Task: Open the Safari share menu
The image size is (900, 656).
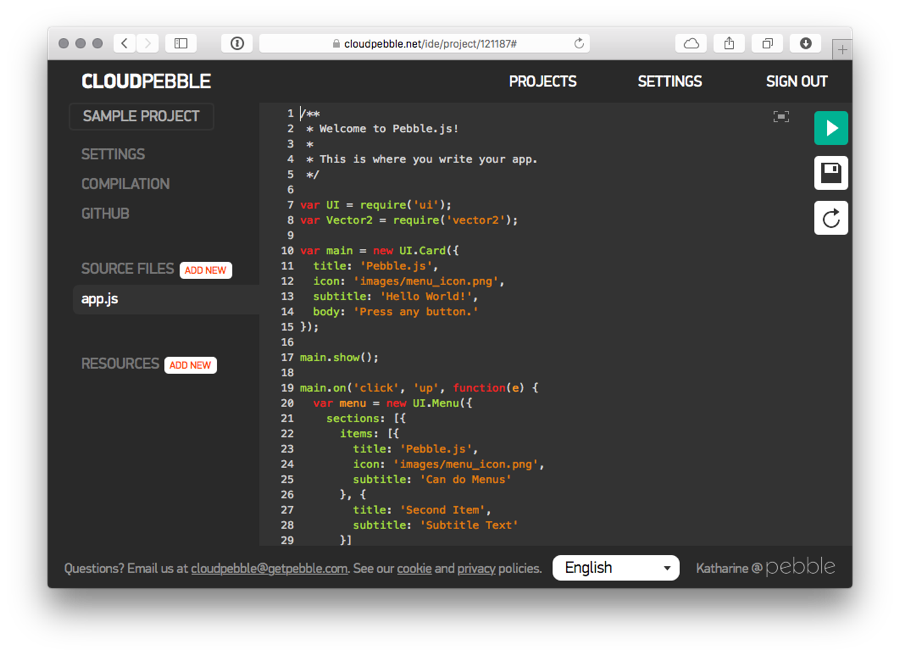Action: (x=729, y=43)
